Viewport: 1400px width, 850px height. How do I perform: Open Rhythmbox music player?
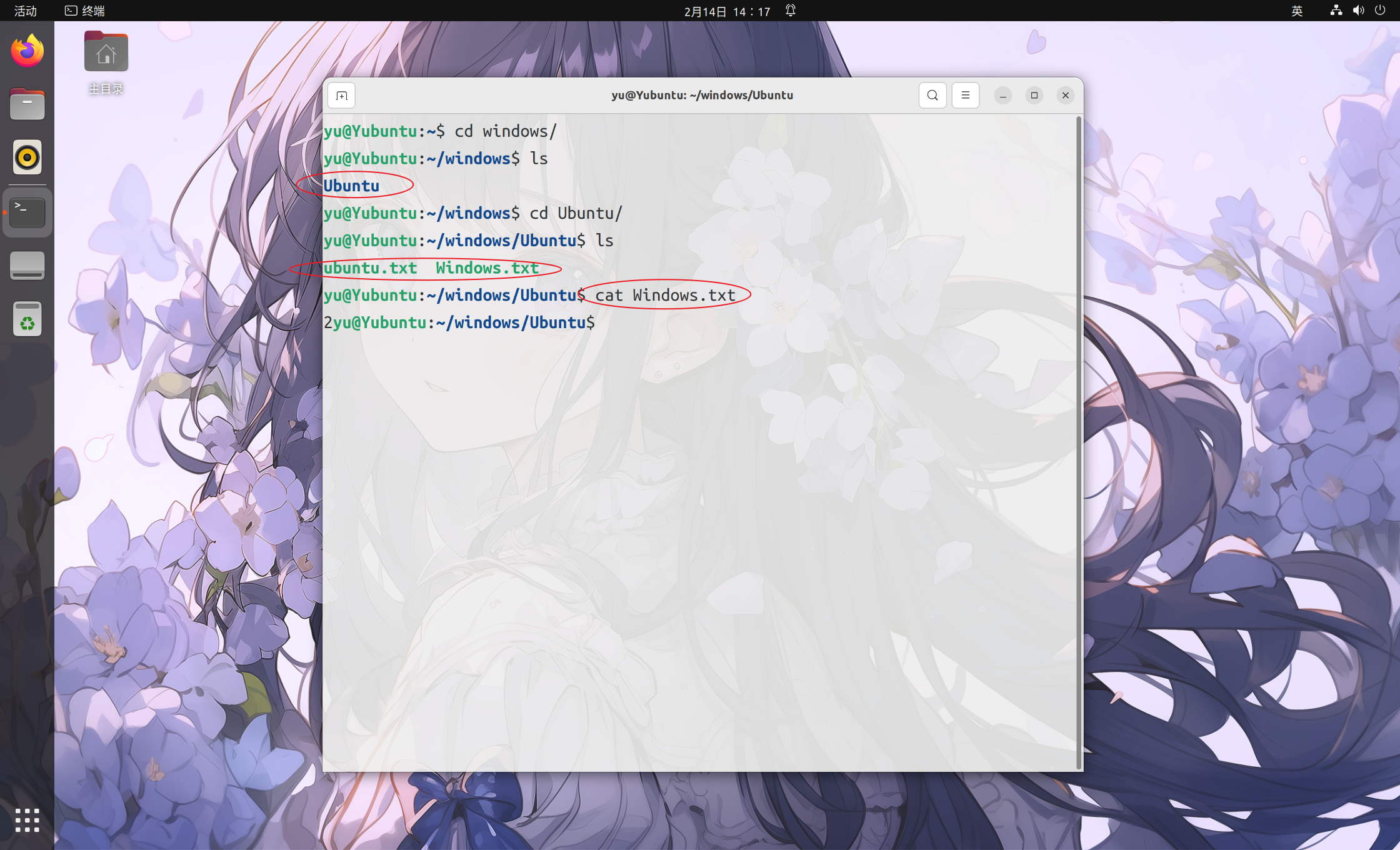[27, 157]
